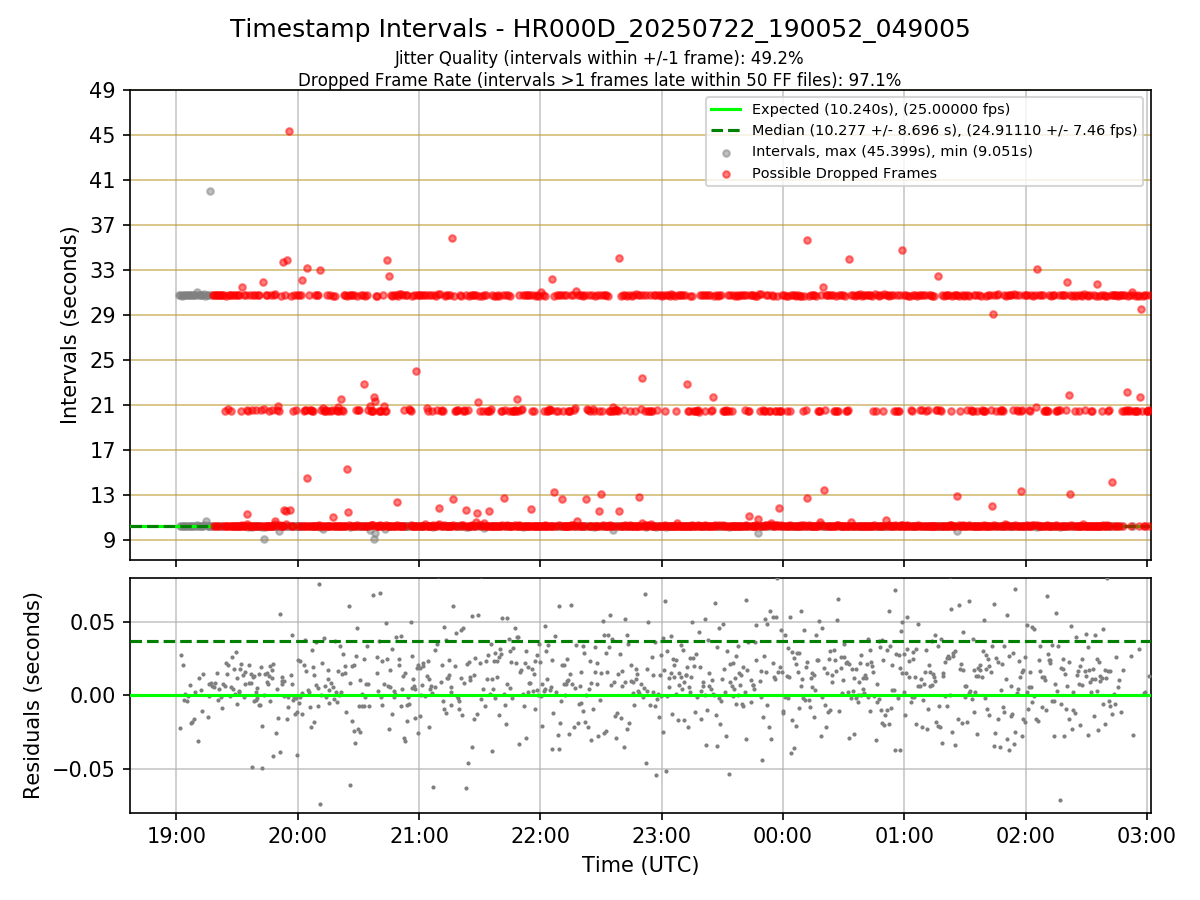
Task: Click the 'Dropped Frame Rate' 97.1% subtitle line
Action: coord(600,79)
